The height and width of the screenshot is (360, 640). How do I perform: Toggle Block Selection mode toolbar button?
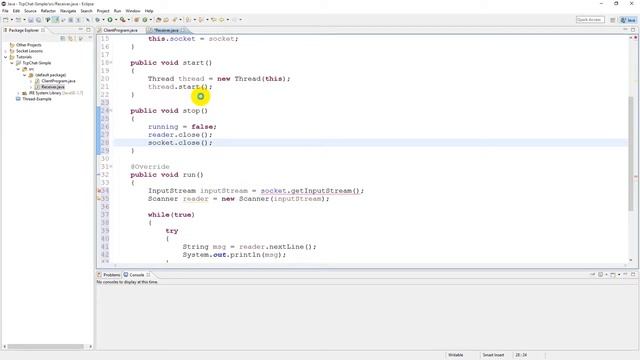pos(71,20)
